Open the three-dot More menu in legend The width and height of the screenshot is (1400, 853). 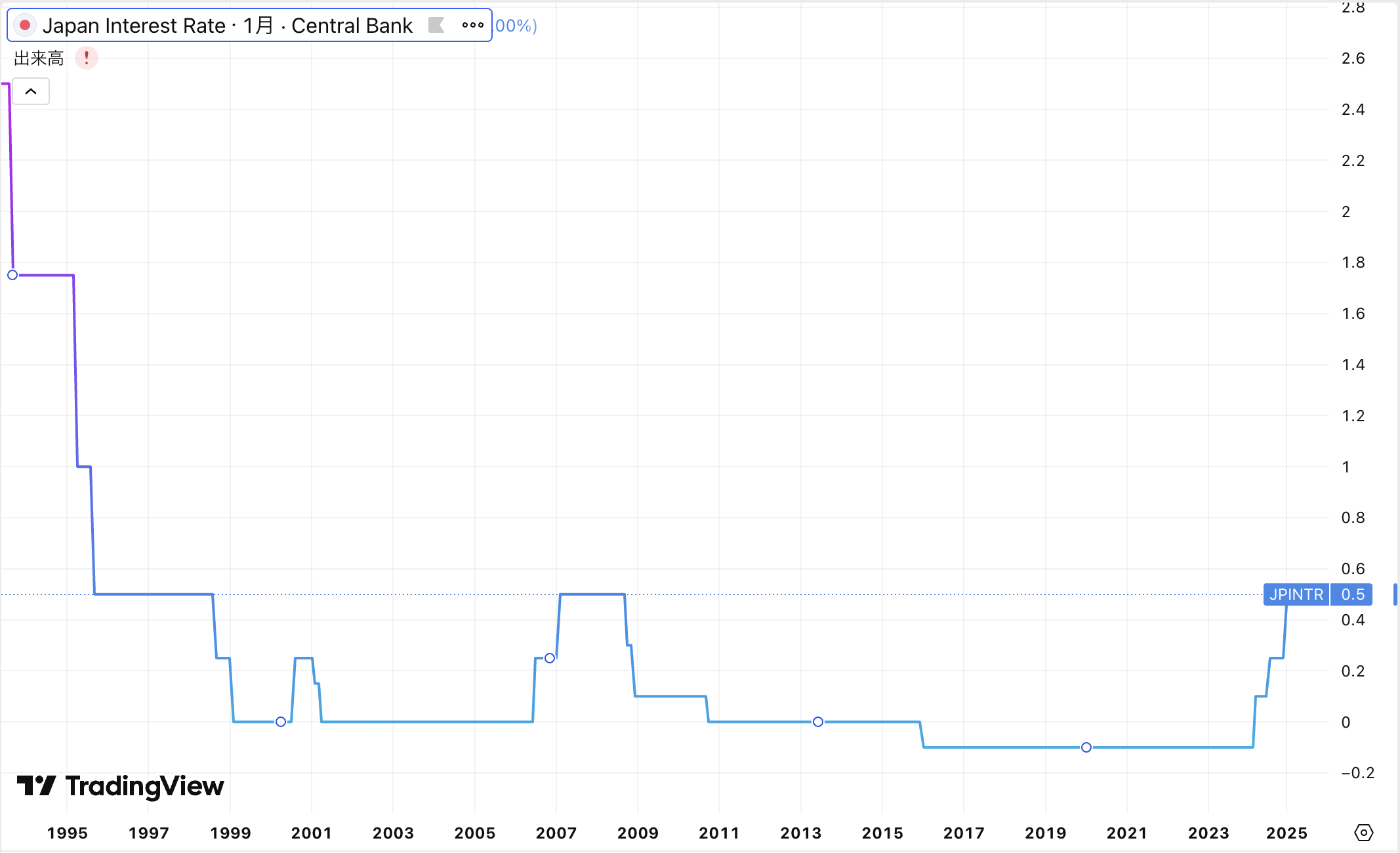point(472,26)
